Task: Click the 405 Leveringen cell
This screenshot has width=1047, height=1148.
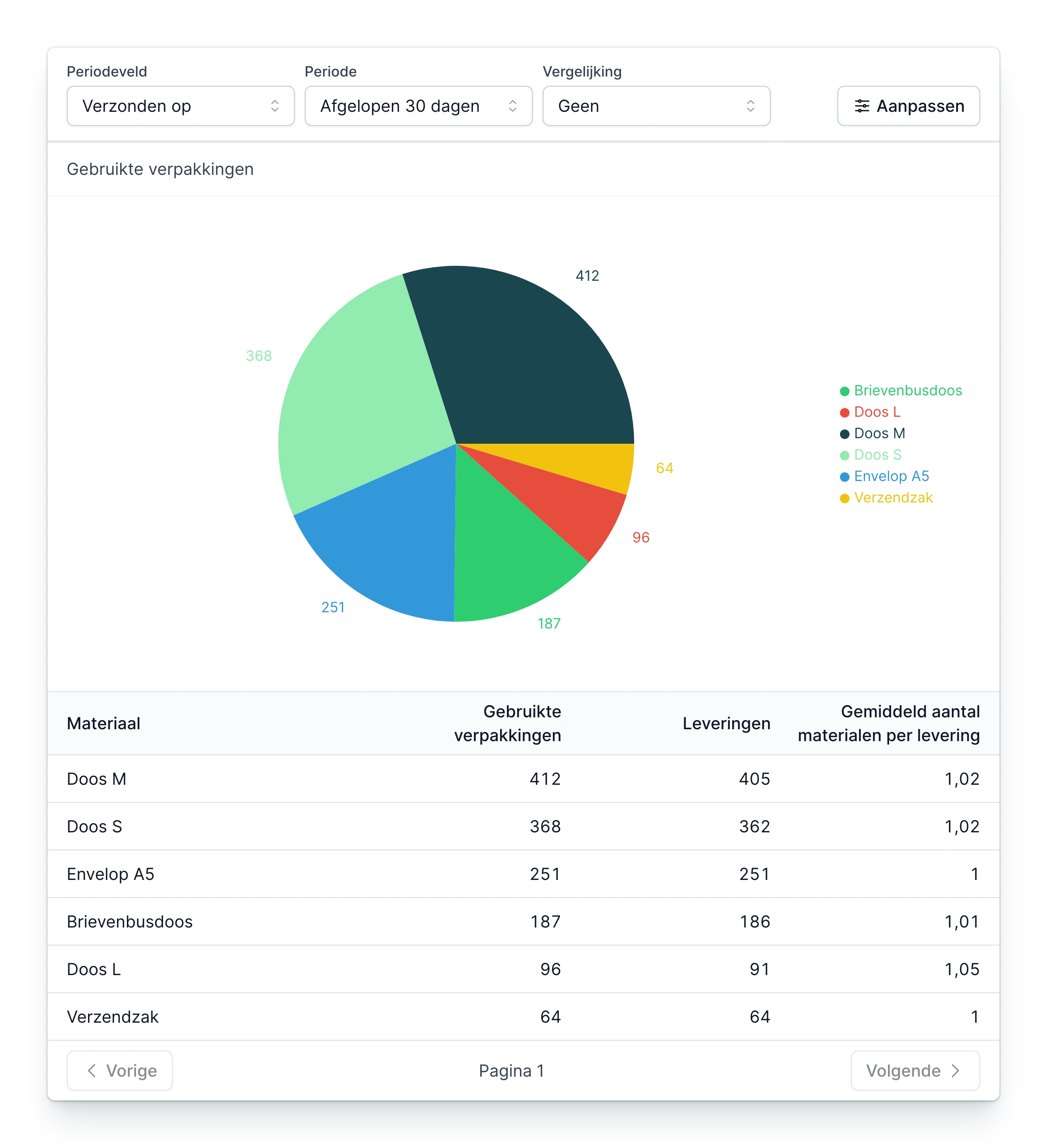Action: pos(754,778)
